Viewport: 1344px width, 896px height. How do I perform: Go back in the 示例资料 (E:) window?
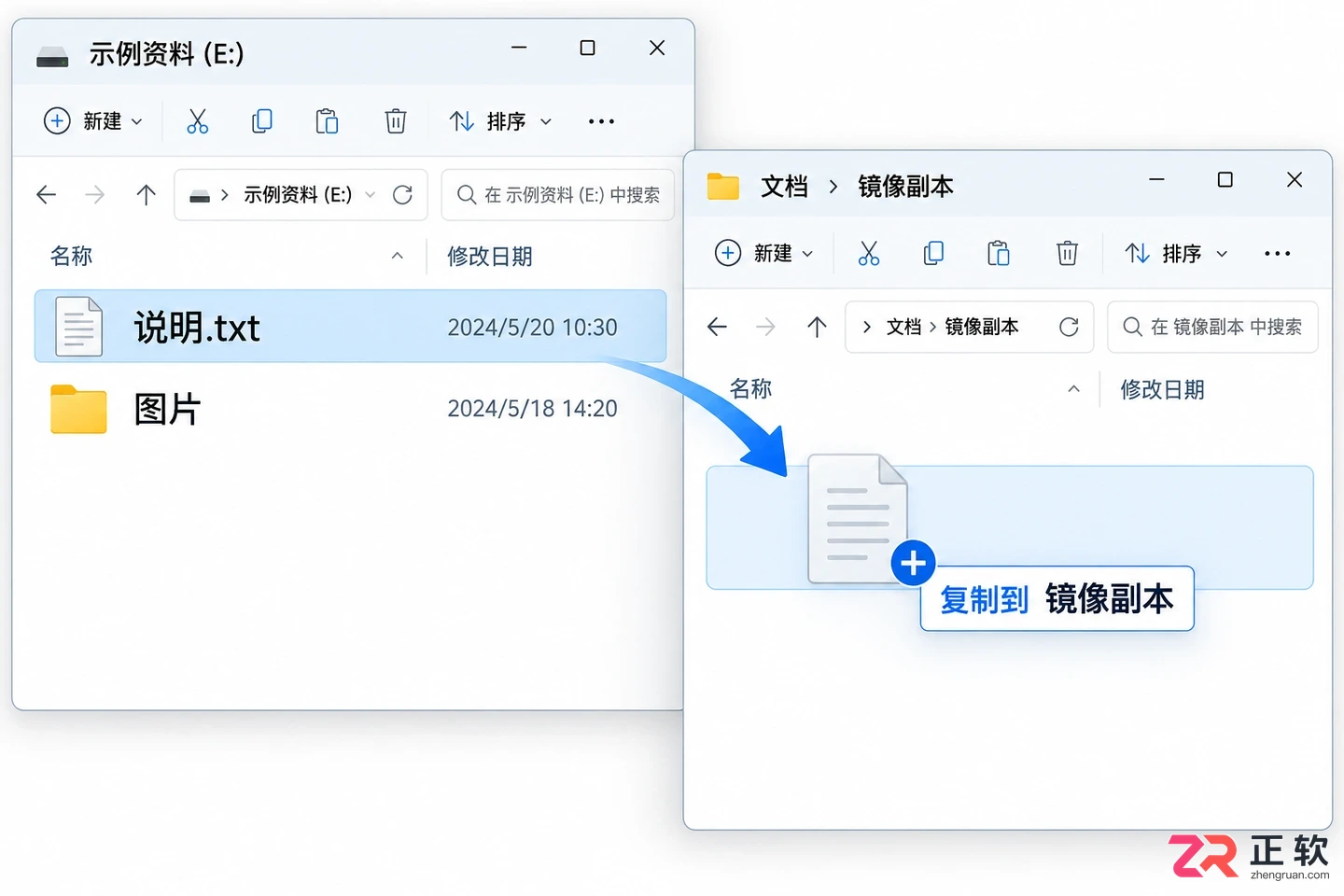46,194
